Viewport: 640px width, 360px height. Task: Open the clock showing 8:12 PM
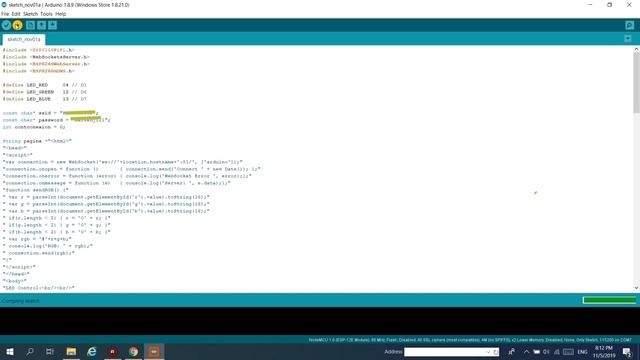(x=604, y=351)
